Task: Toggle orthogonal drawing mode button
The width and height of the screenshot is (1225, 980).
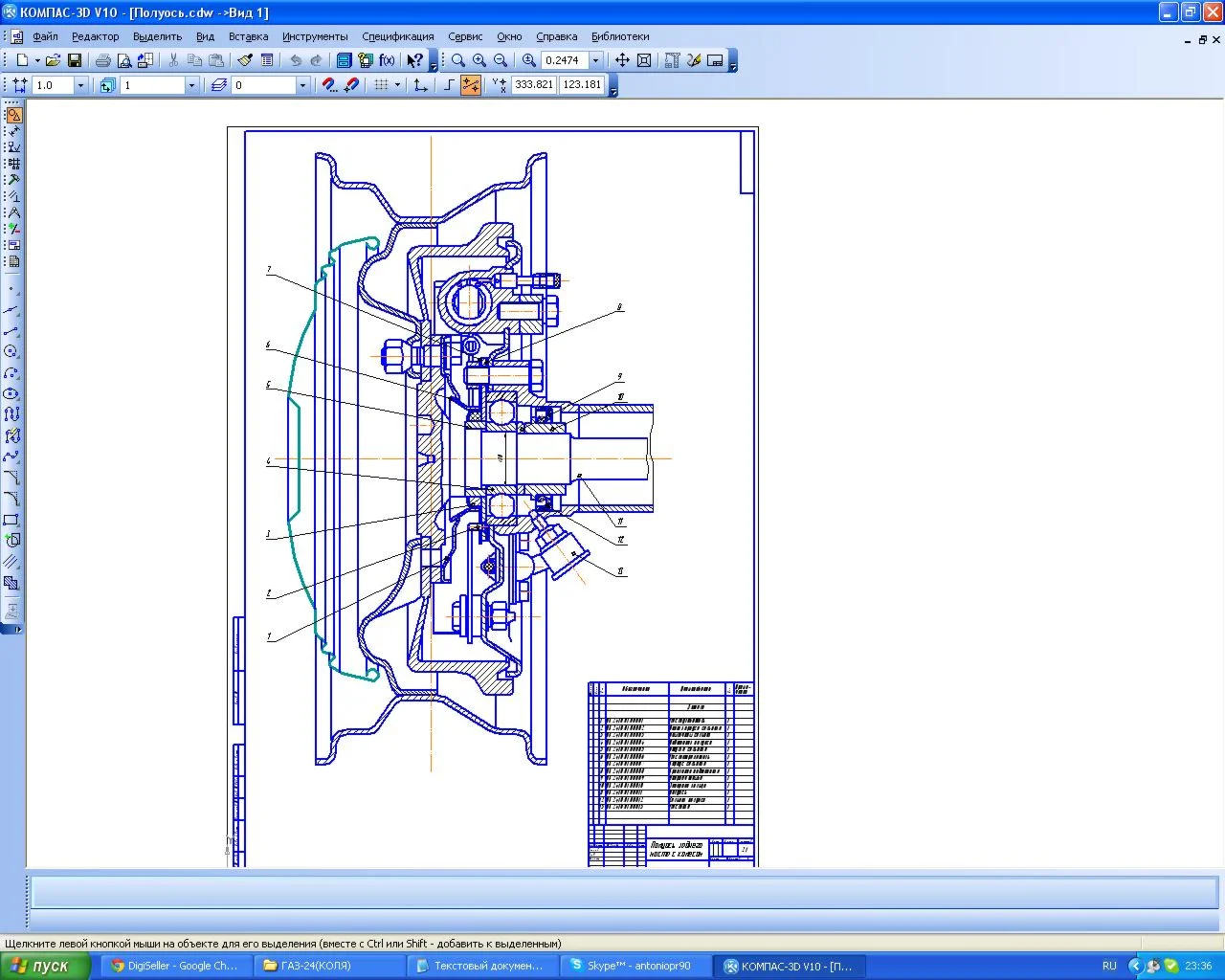Action: [449, 85]
